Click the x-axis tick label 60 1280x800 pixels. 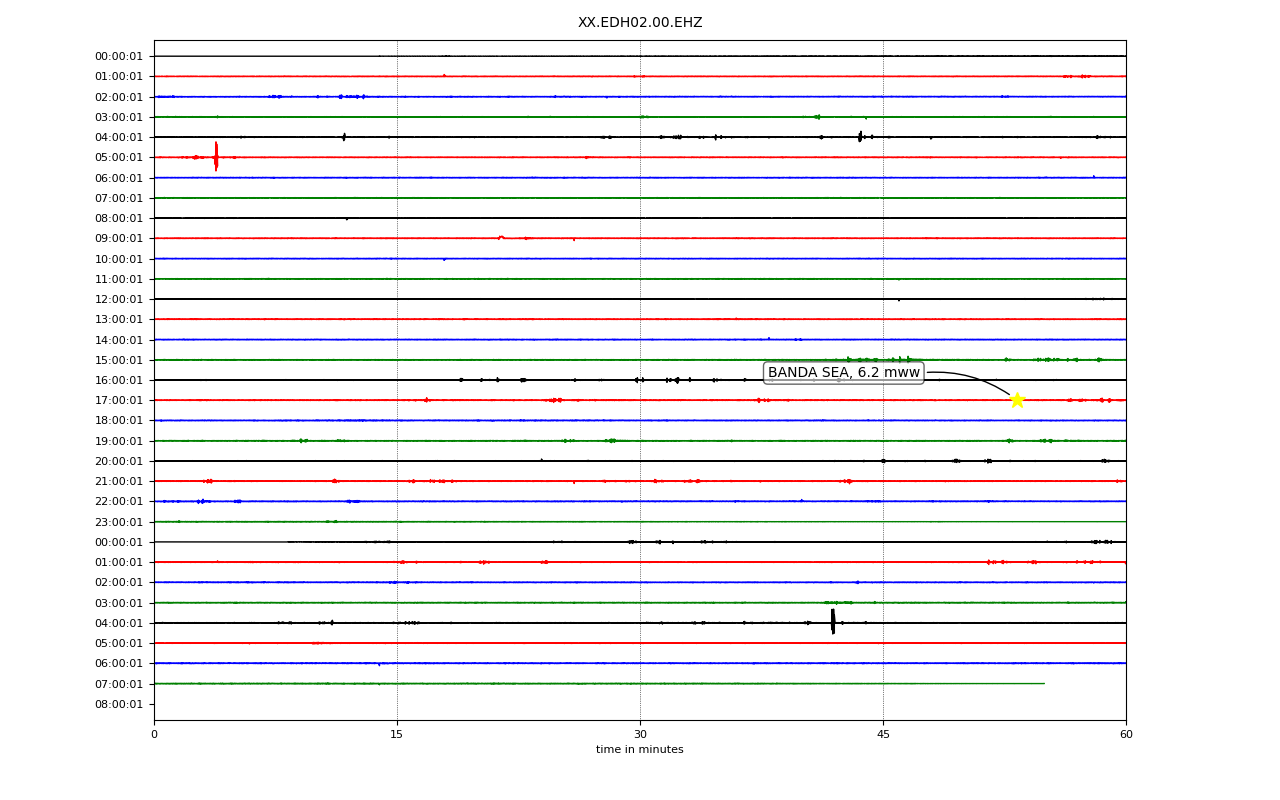click(x=1126, y=735)
